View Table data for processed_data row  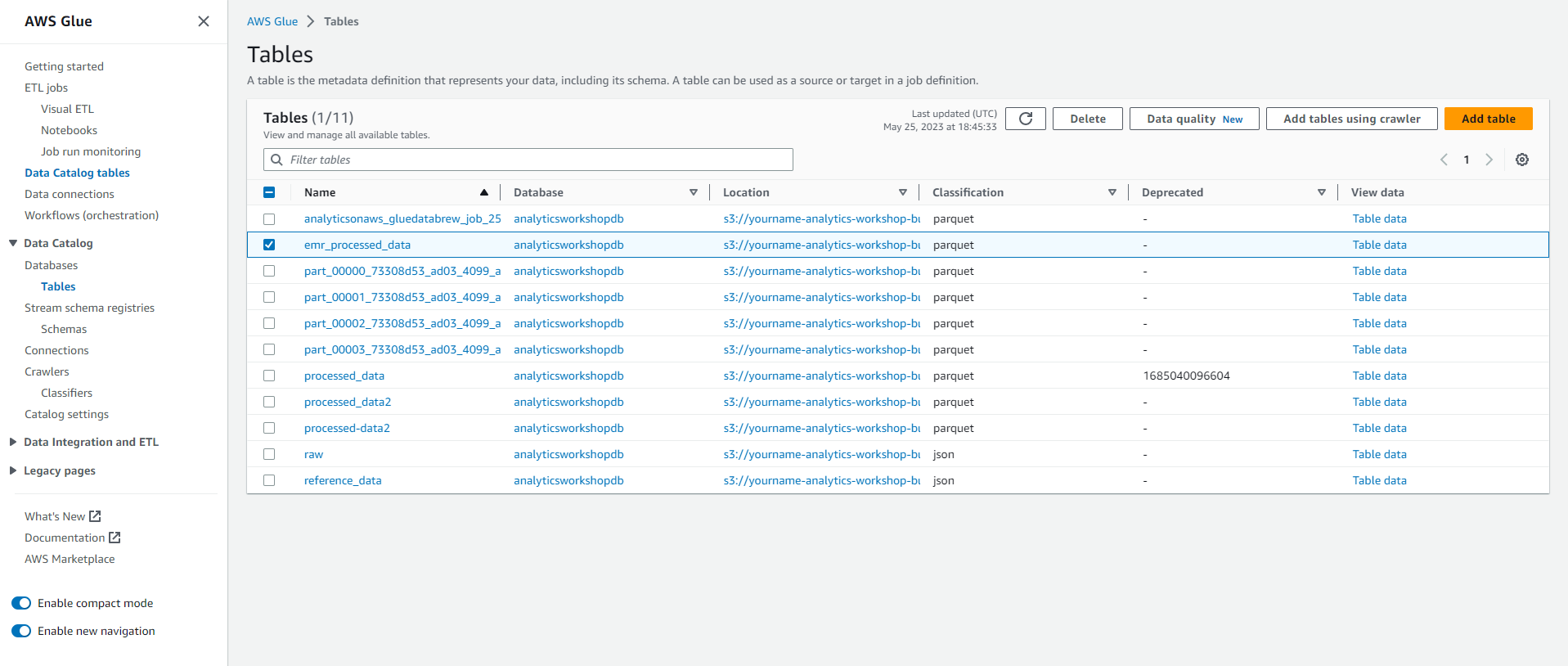pos(1379,376)
